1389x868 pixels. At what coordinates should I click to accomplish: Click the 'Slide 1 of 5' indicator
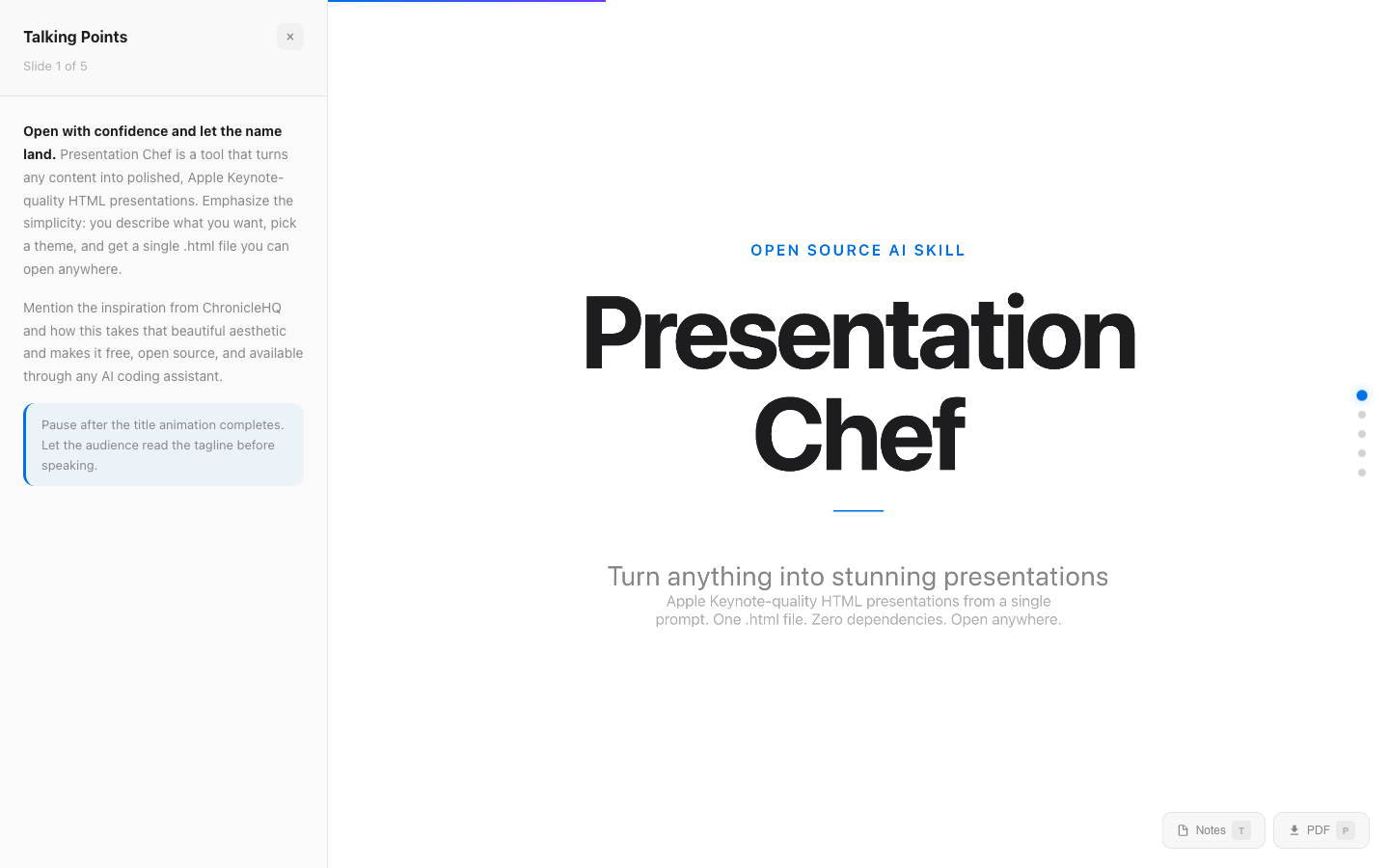tap(55, 67)
